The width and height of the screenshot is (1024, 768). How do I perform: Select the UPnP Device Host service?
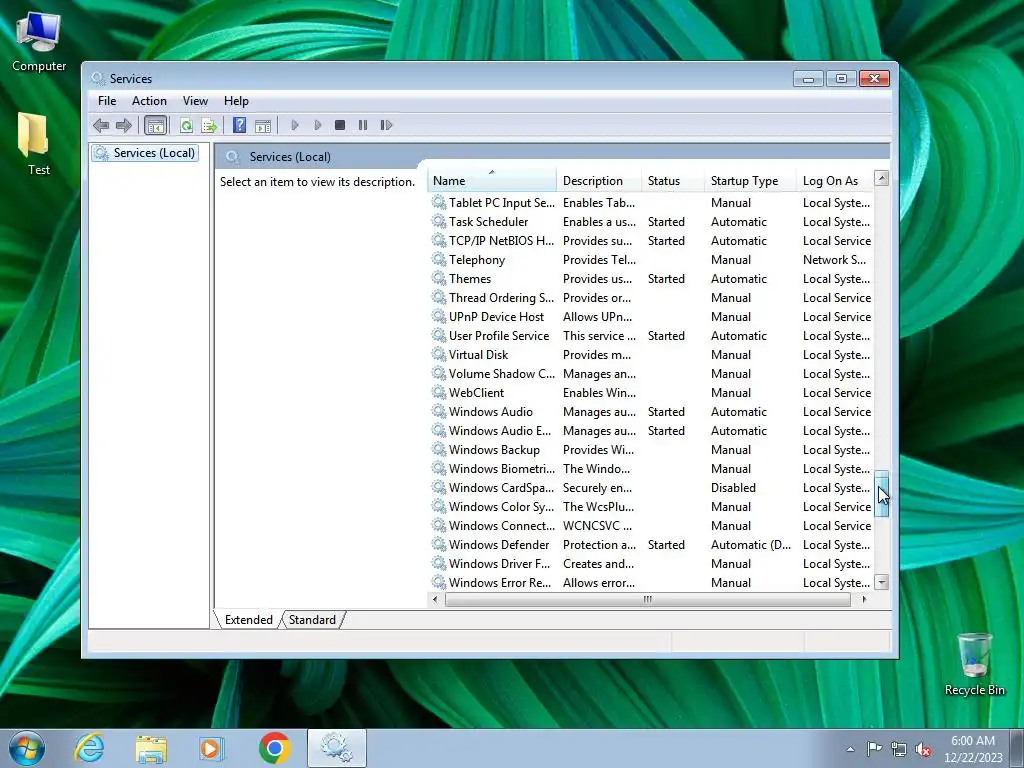click(x=651, y=317)
